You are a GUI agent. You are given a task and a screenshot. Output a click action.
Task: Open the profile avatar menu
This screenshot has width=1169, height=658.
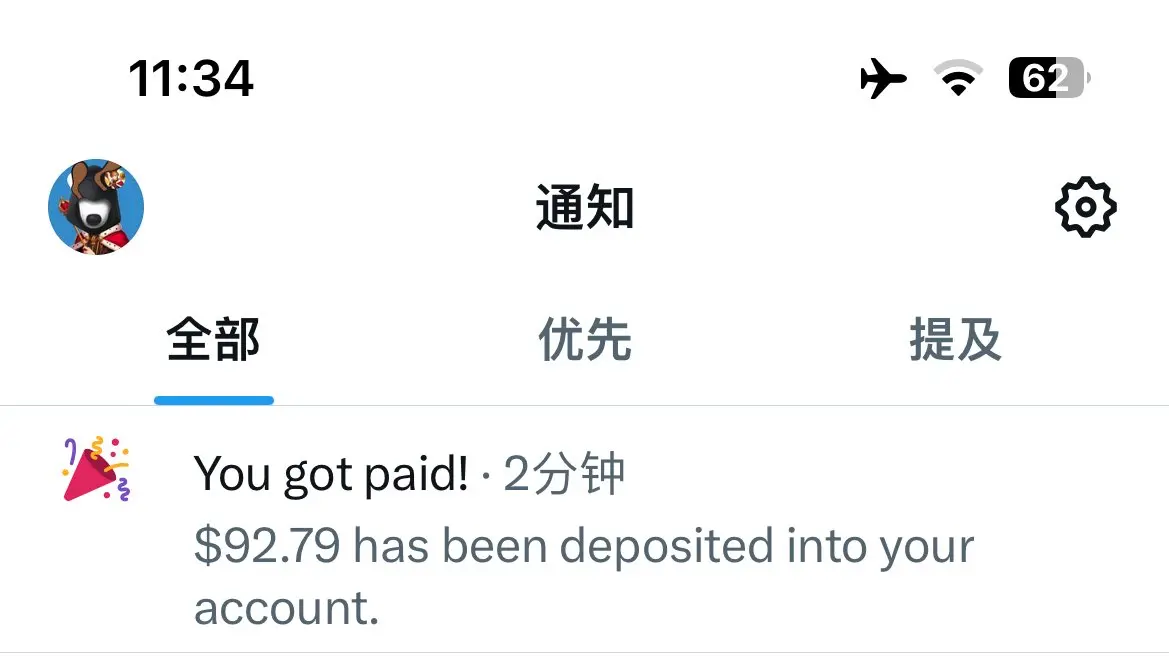[96, 206]
